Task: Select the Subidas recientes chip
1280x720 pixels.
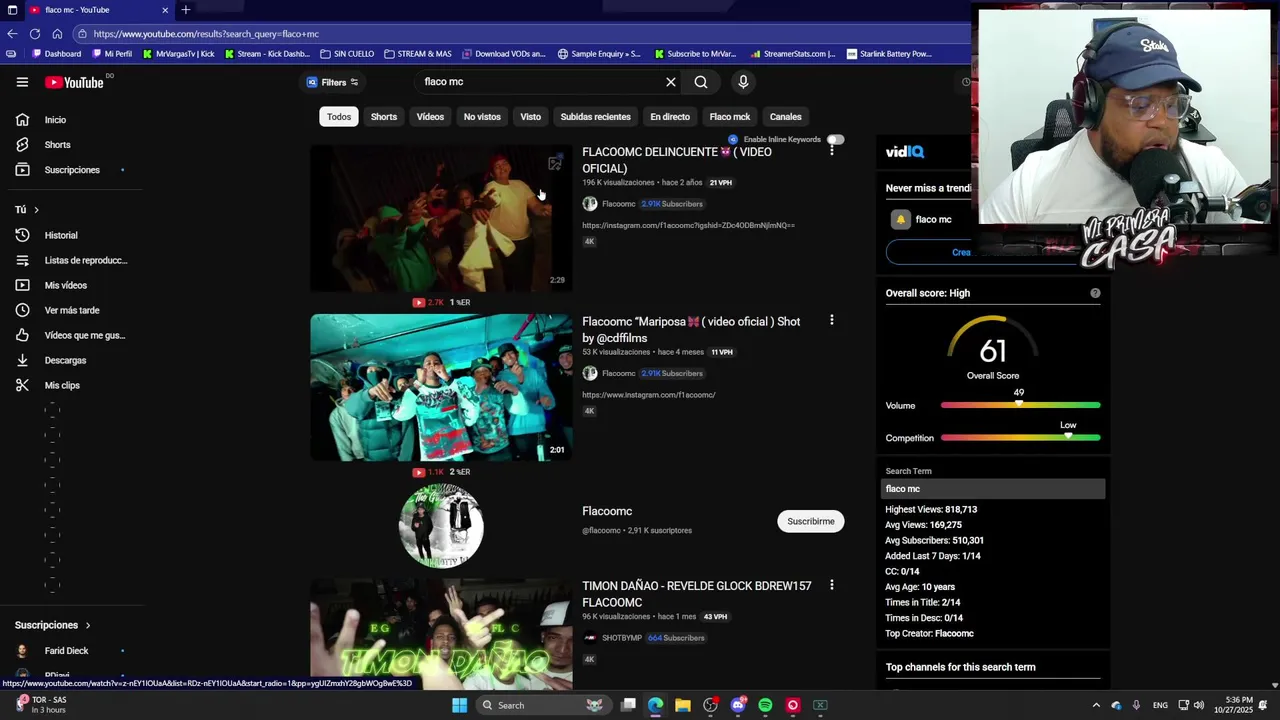Action: [x=595, y=117]
